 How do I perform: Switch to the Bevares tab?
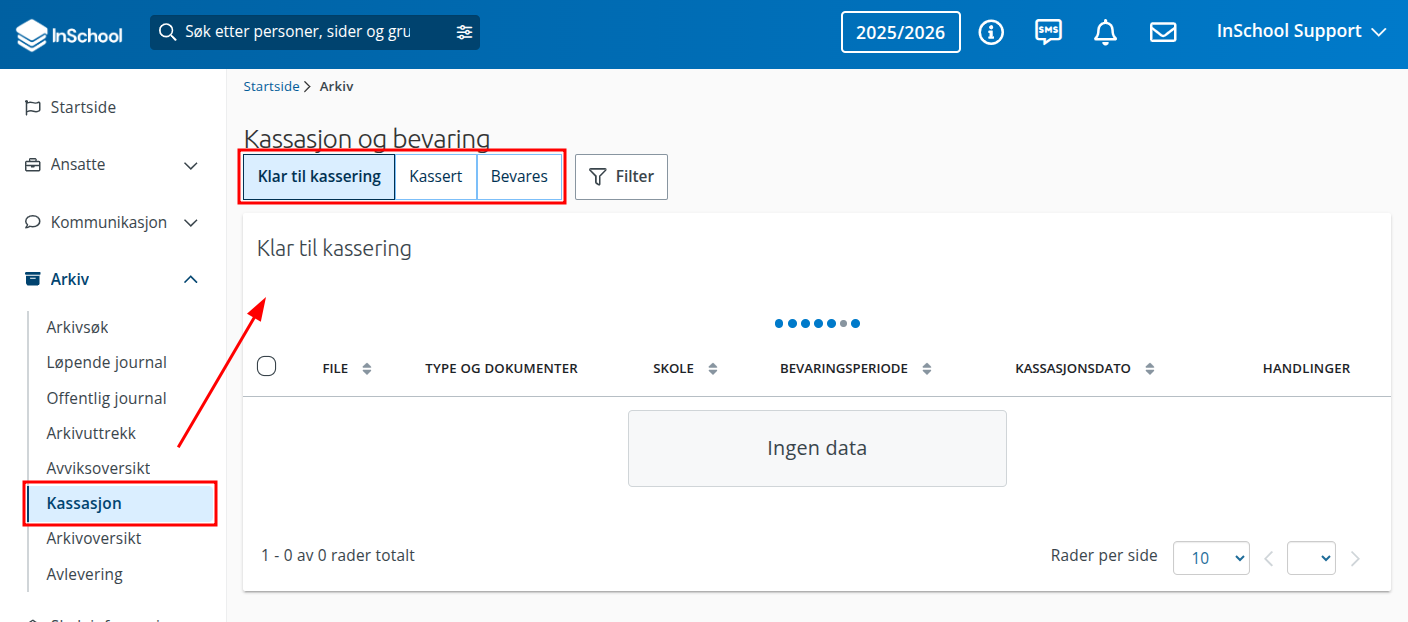(x=519, y=177)
